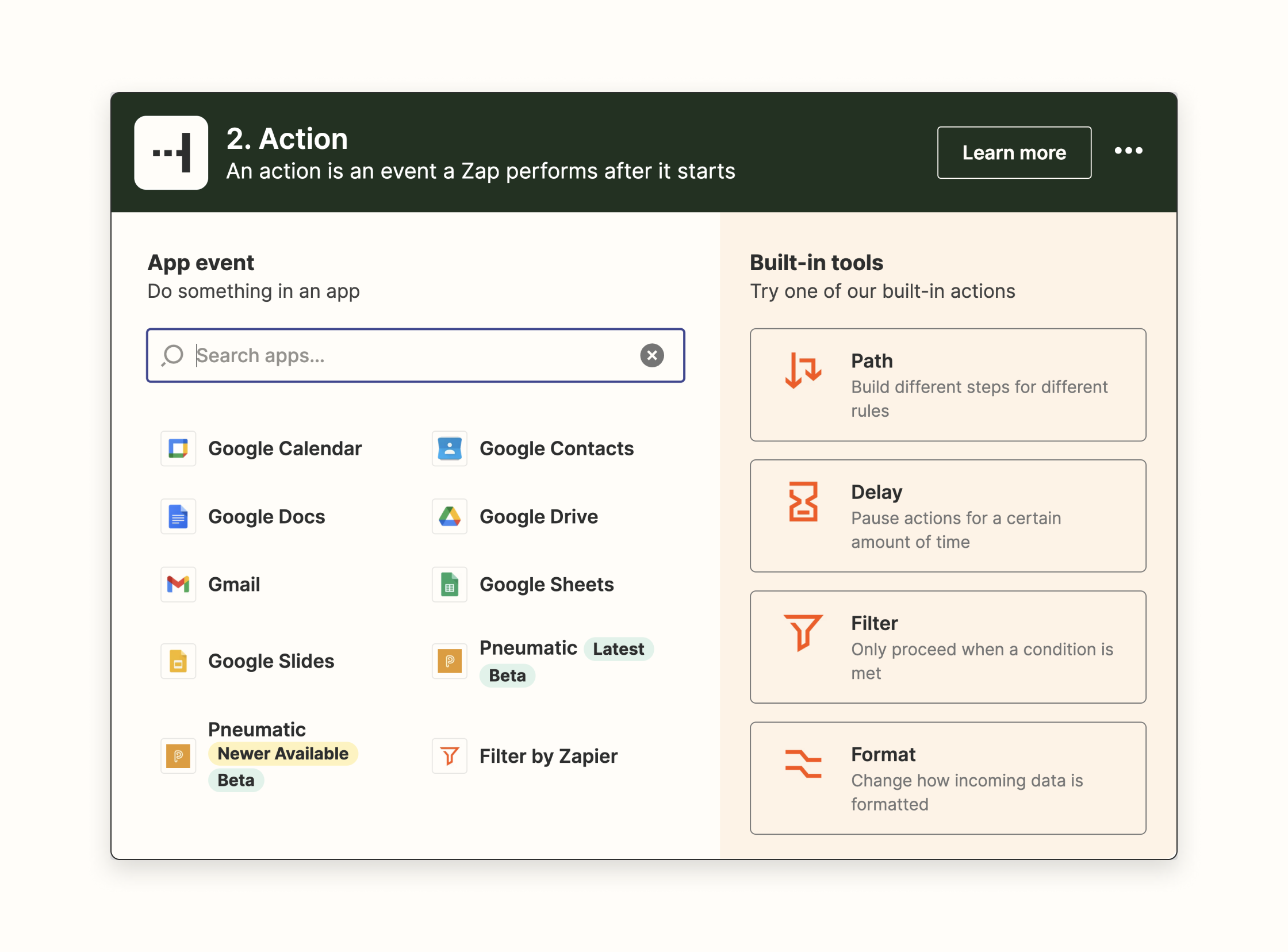Image resolution: width=1288 pixels, height=952 pixels.
Task: Select the Google Drive icon
Action: 450,516
